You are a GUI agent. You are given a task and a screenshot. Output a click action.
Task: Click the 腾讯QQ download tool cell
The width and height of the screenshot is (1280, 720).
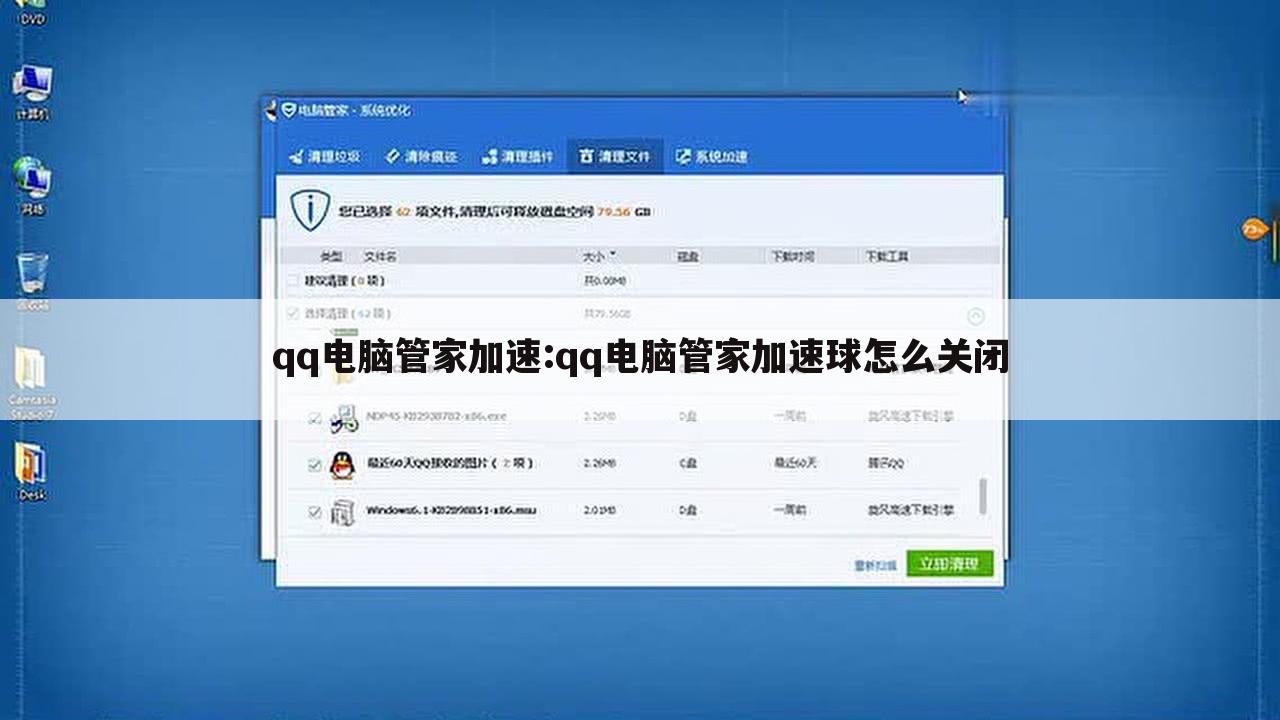click(x=886, y=464)
